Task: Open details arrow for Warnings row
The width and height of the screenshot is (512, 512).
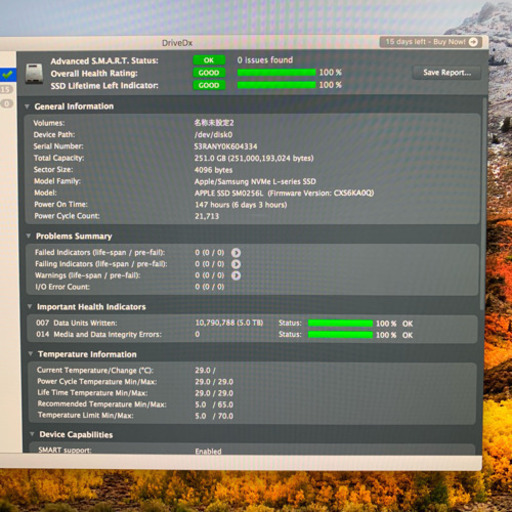Action: [236, 275]
